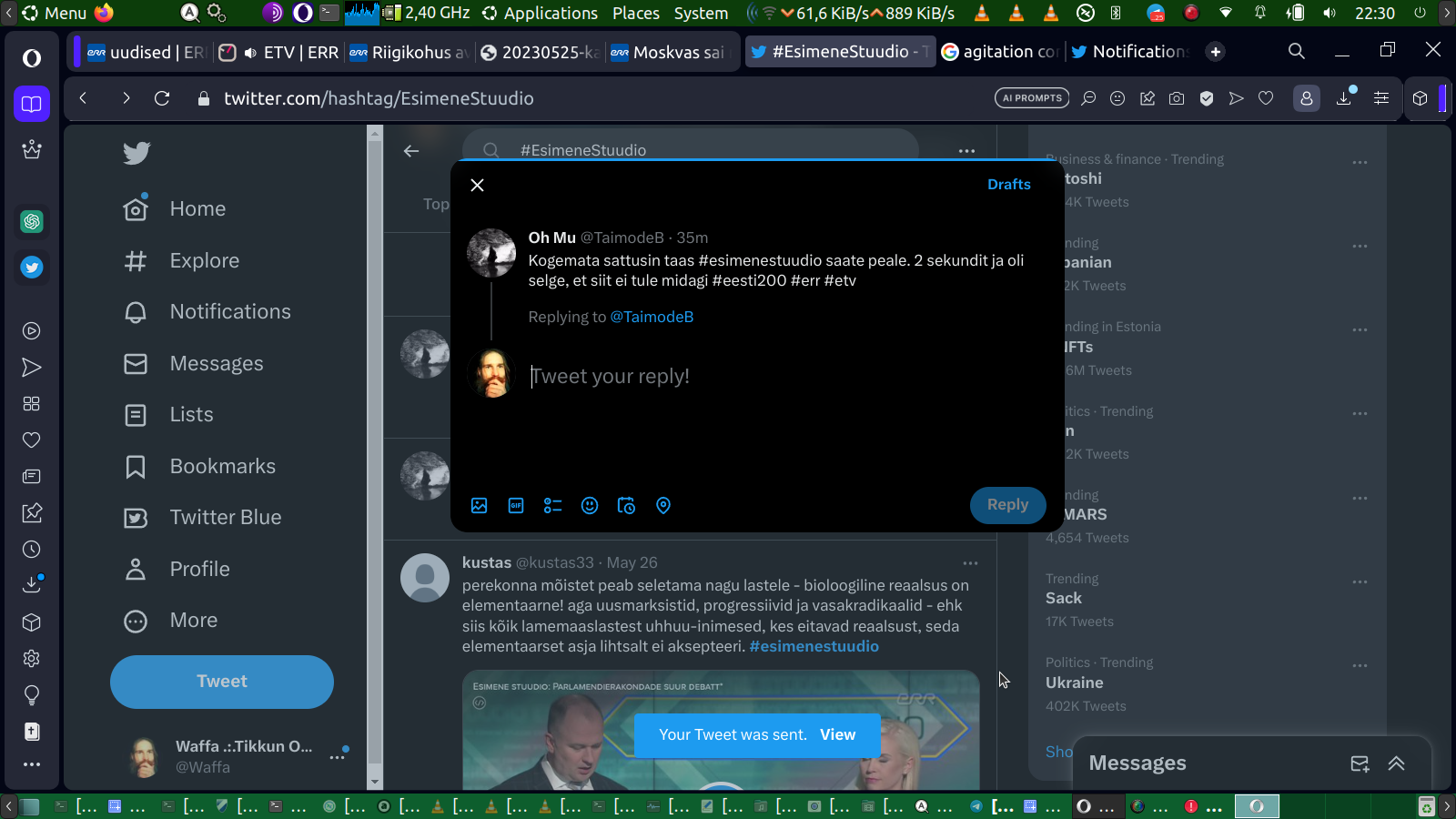Screen dimensions: 1456x819
Task: Close the reply dialog
Action: point(477,185)
